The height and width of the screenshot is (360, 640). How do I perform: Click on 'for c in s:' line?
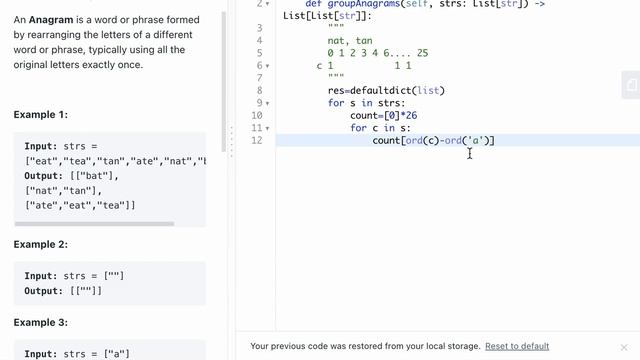coord(380,128)
